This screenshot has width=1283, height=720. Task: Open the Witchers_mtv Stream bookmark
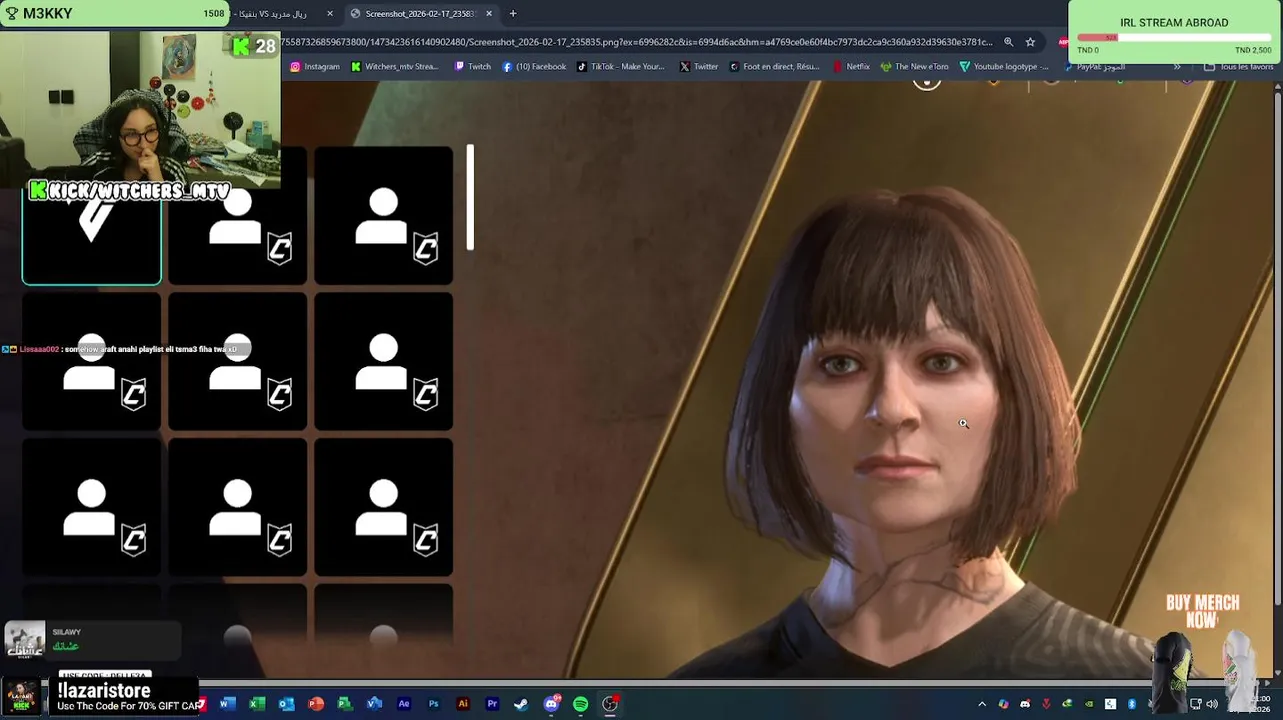(x=394, y=67)
